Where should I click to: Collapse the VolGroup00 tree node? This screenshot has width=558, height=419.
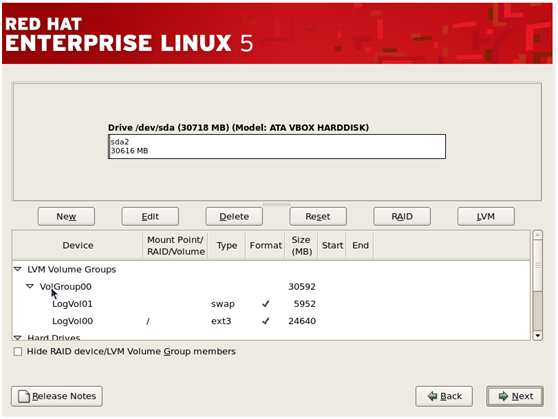30,286
